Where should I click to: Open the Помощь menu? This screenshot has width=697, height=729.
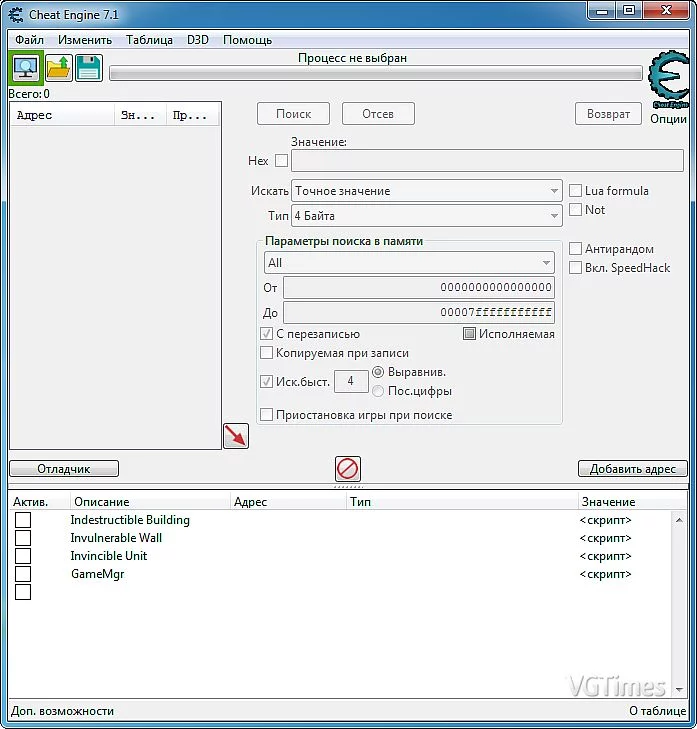tap(247, 40)
